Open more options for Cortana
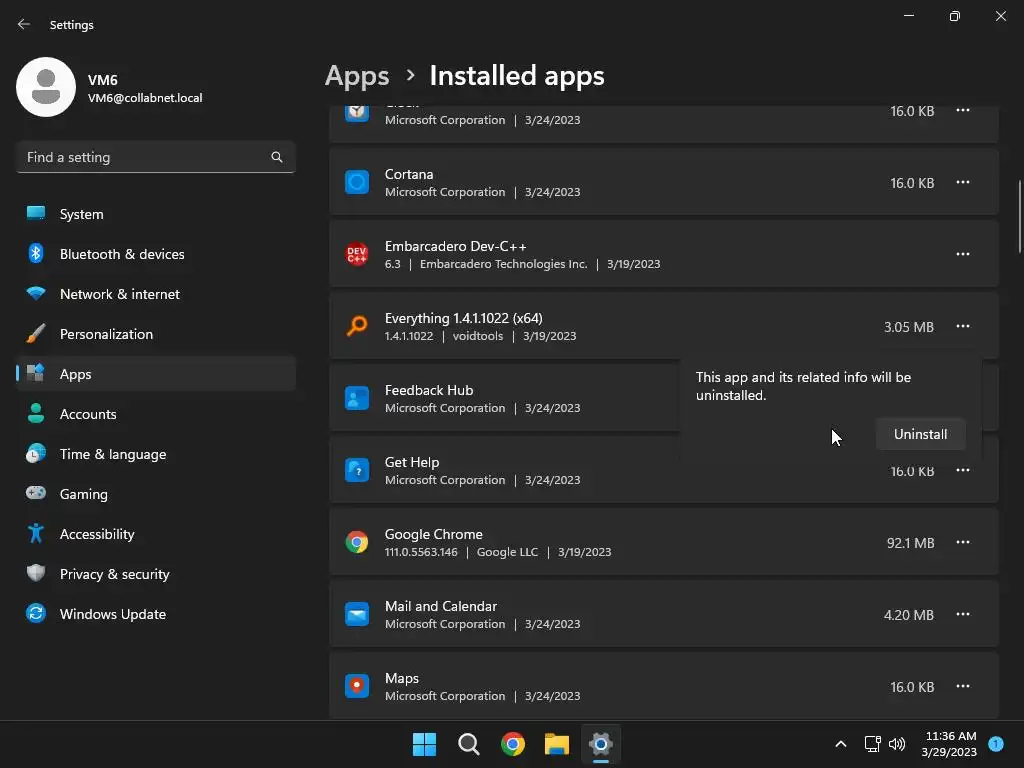Viewport: 1024px width, 768px height. [963, 183]
